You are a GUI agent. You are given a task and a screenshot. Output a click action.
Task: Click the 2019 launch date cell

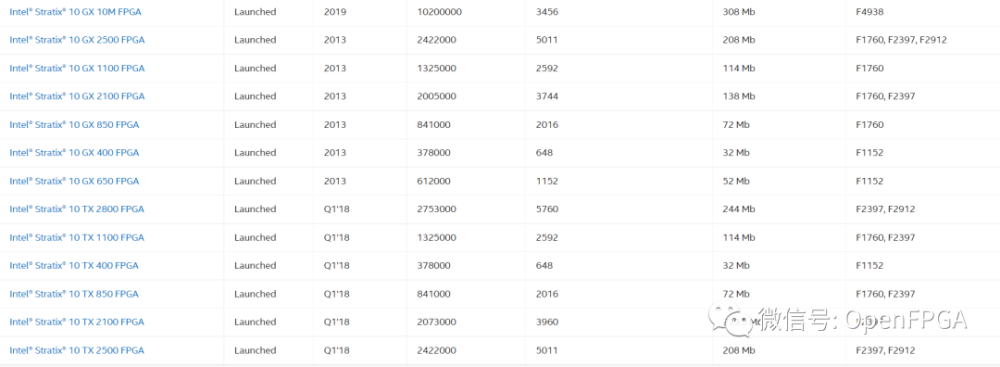335,11
